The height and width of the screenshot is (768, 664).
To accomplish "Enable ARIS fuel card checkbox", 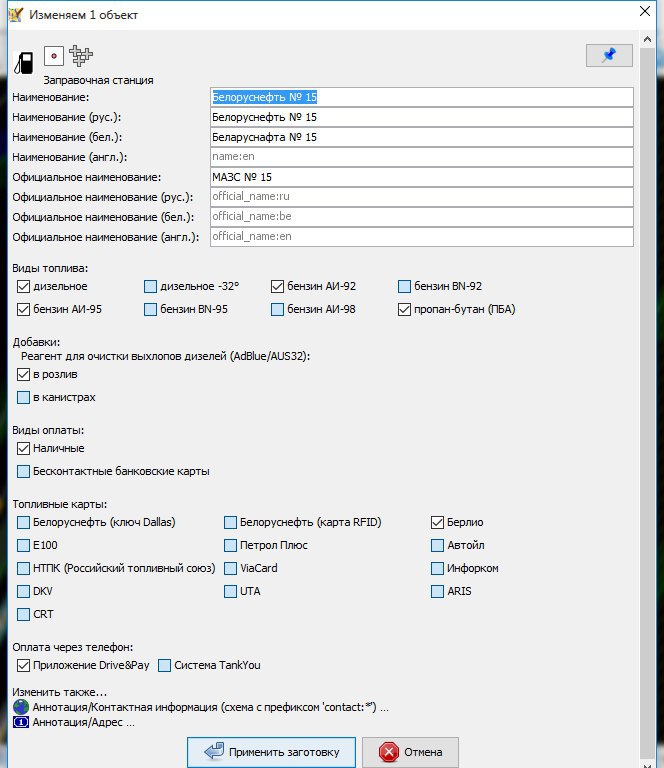I will pos(437,591).
